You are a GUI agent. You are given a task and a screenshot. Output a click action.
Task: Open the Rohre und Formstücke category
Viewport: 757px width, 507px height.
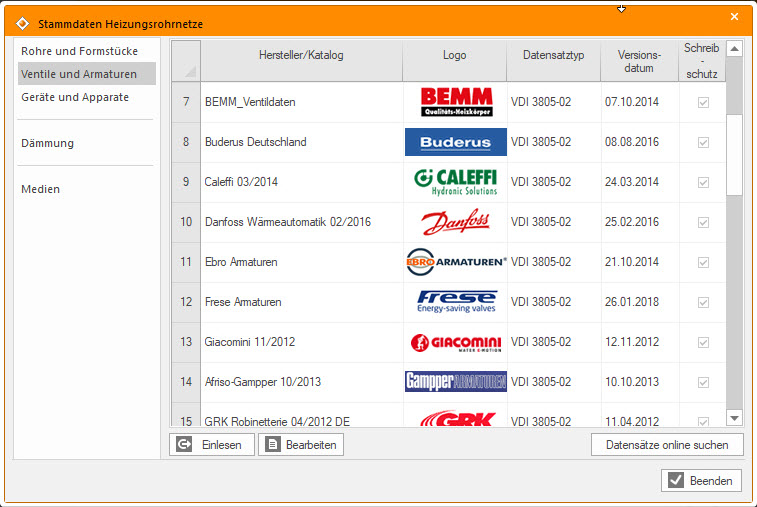click(79, 50)
